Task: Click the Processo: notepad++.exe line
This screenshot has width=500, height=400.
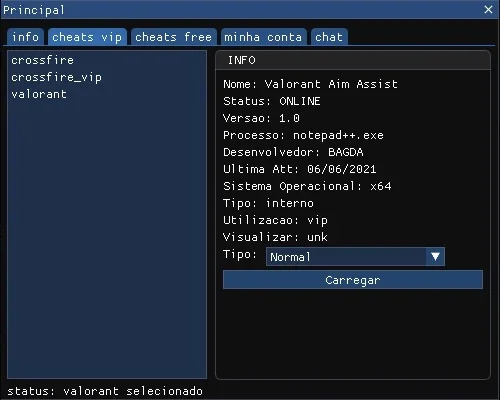Action: pos(303,135)
